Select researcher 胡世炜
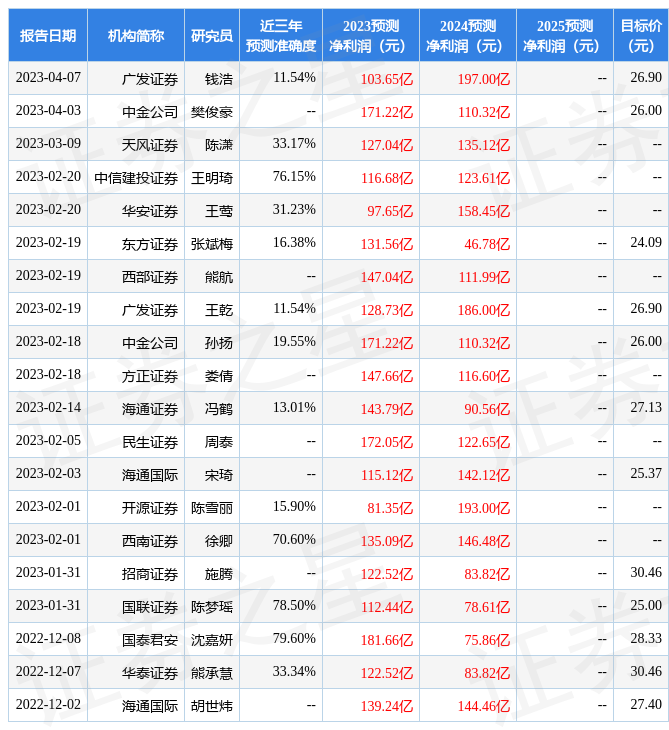The image size is (669, 730). coord(212,707)
